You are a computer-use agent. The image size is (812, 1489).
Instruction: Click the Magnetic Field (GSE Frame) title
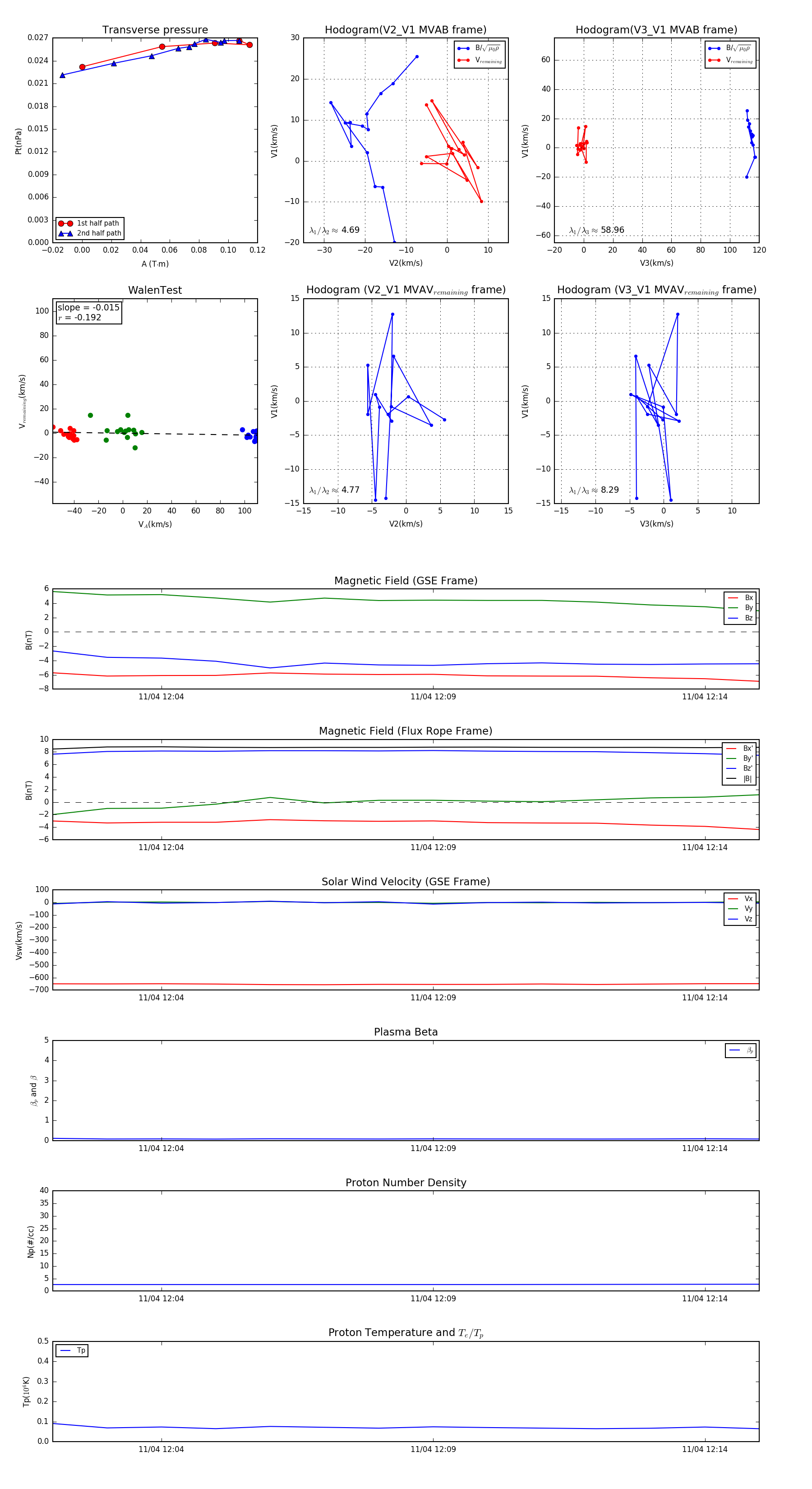[x=406, y=581]
